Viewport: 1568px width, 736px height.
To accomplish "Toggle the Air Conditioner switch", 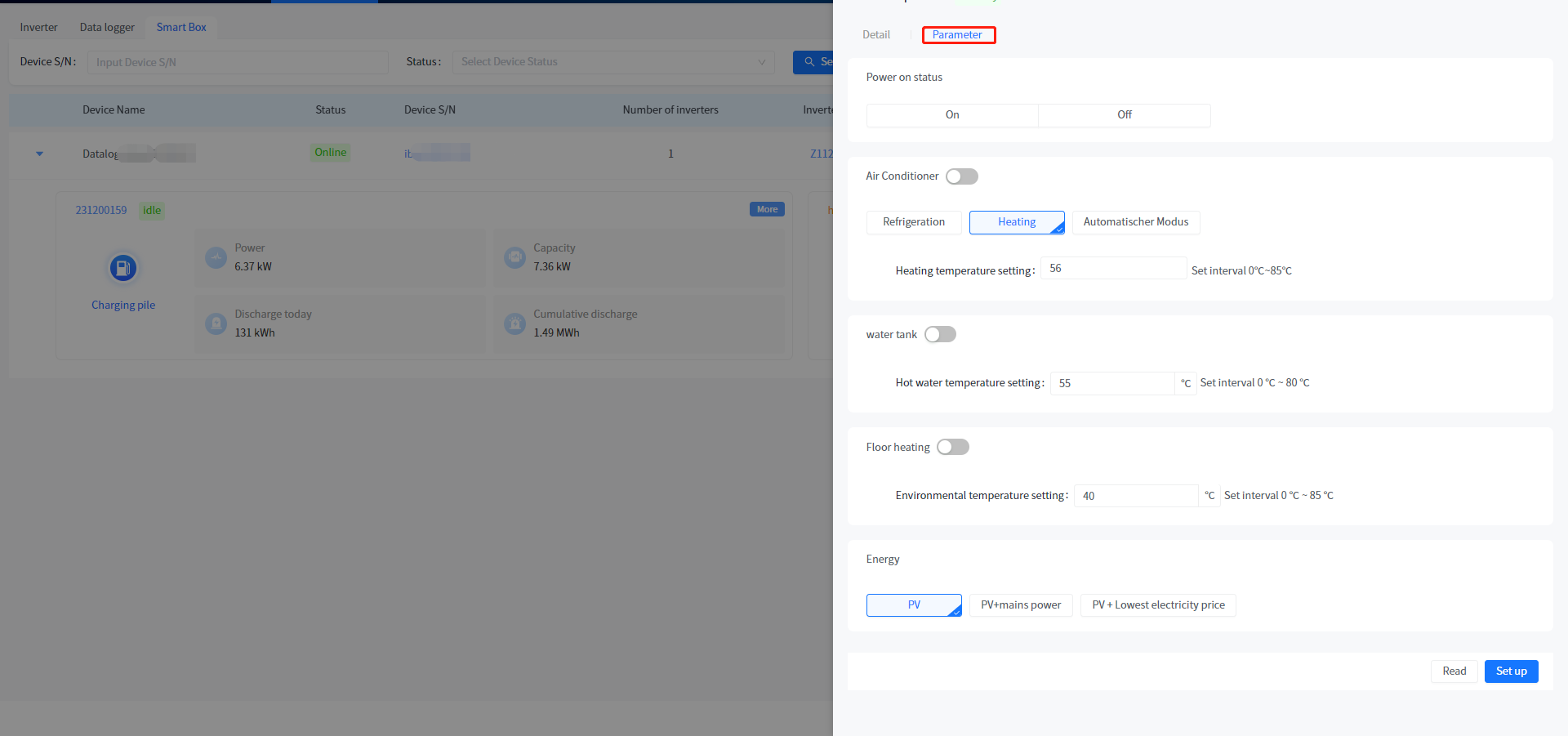I will coord(961,176).
